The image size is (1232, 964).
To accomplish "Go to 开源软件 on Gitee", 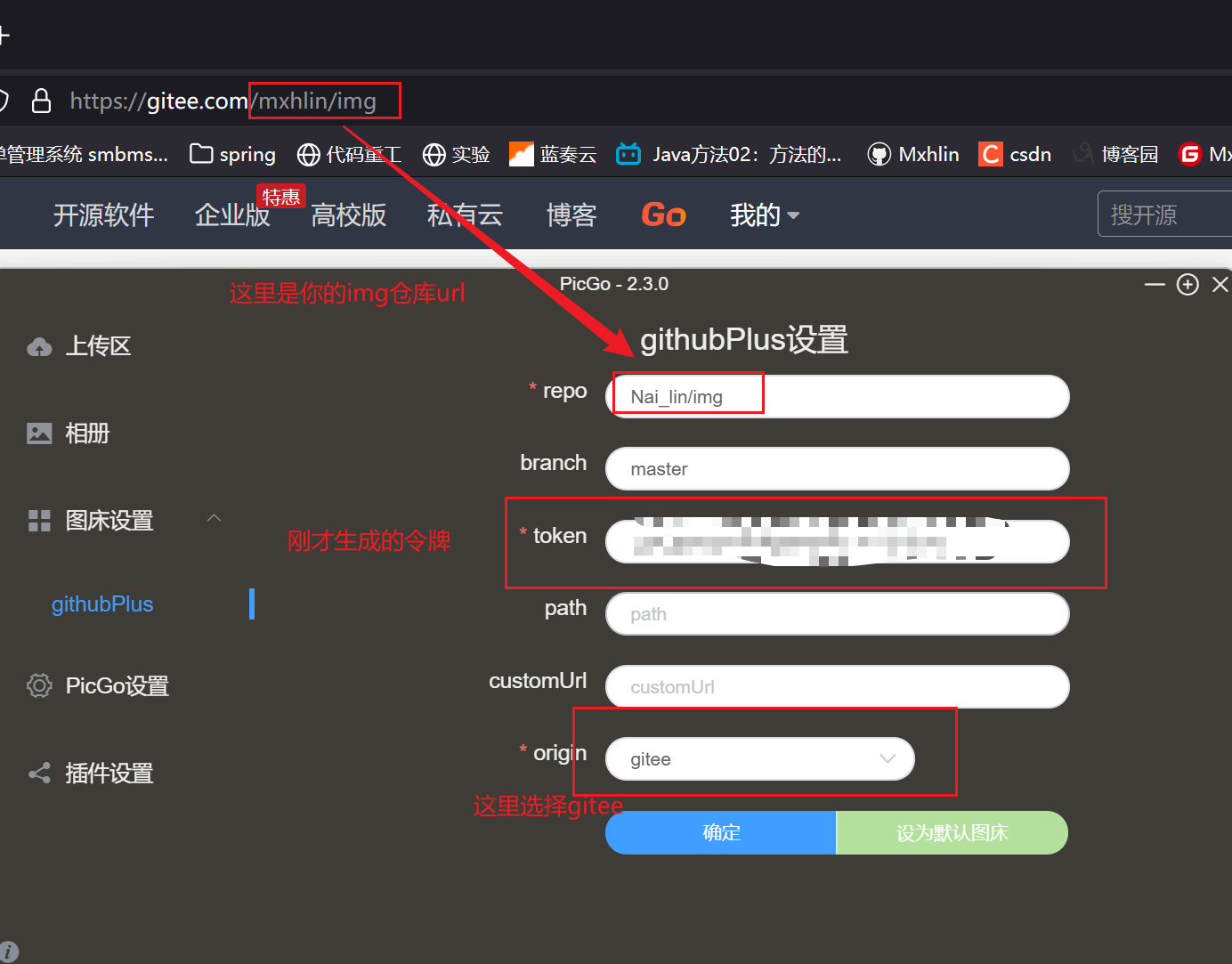I will point(104,215).
